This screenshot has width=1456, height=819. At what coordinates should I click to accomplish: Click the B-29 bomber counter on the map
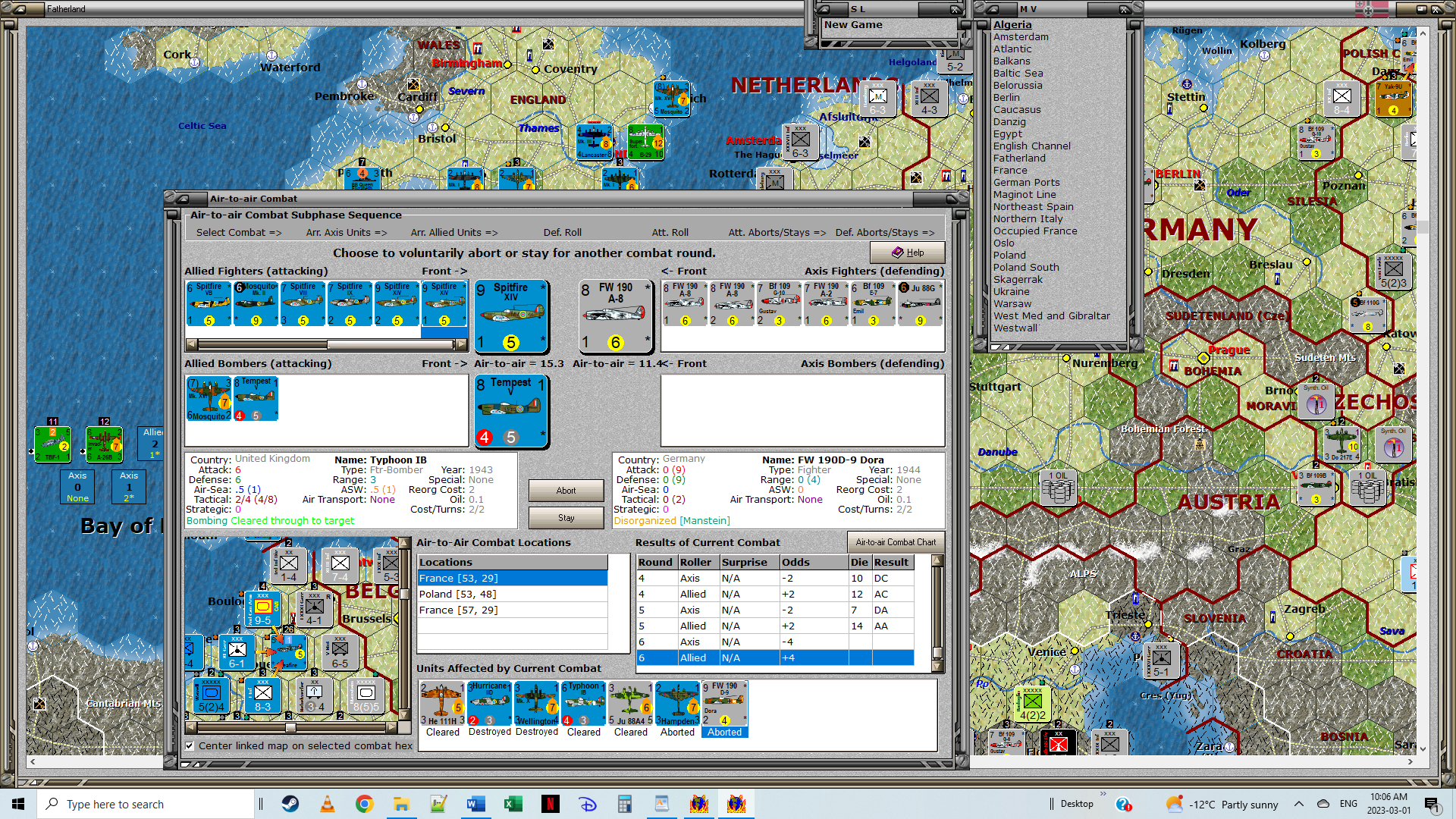point(646,142)
